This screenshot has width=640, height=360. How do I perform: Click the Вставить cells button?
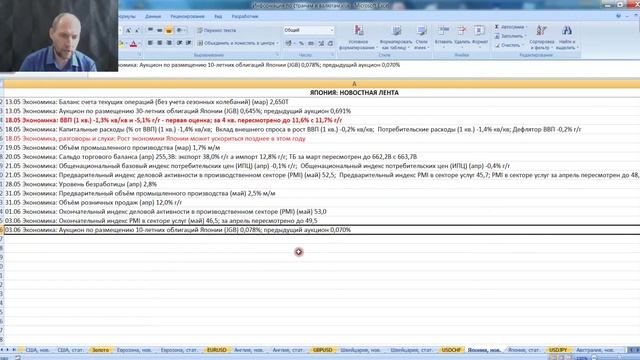click(443, 36)
